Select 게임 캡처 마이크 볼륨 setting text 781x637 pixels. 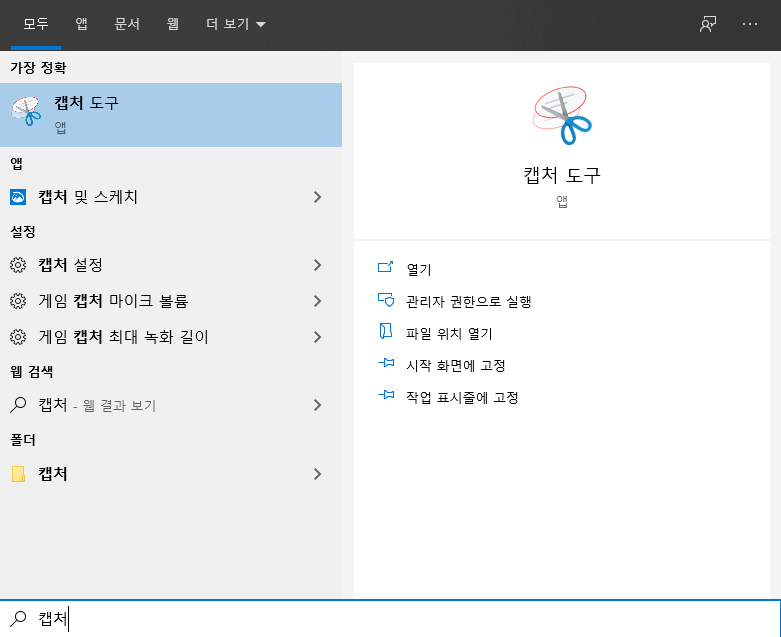coord(113,301)
